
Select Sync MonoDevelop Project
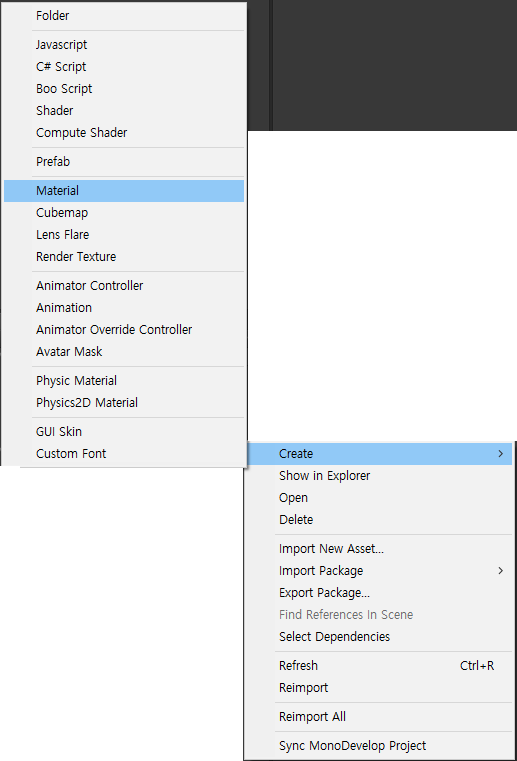point(380,745)
